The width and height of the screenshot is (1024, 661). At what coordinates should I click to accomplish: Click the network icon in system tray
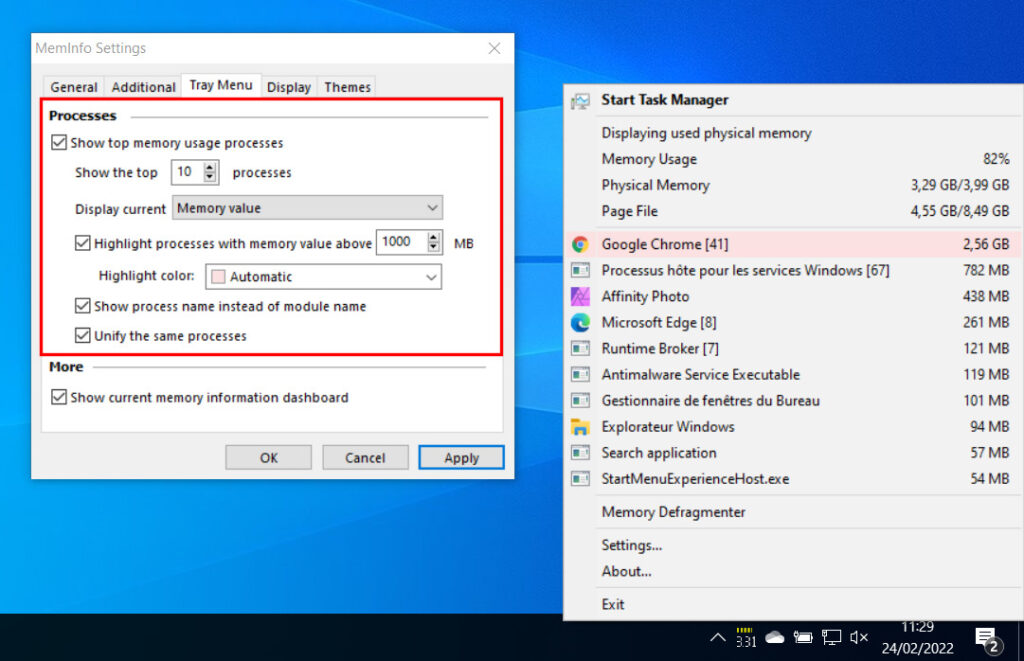pos(831,637)
